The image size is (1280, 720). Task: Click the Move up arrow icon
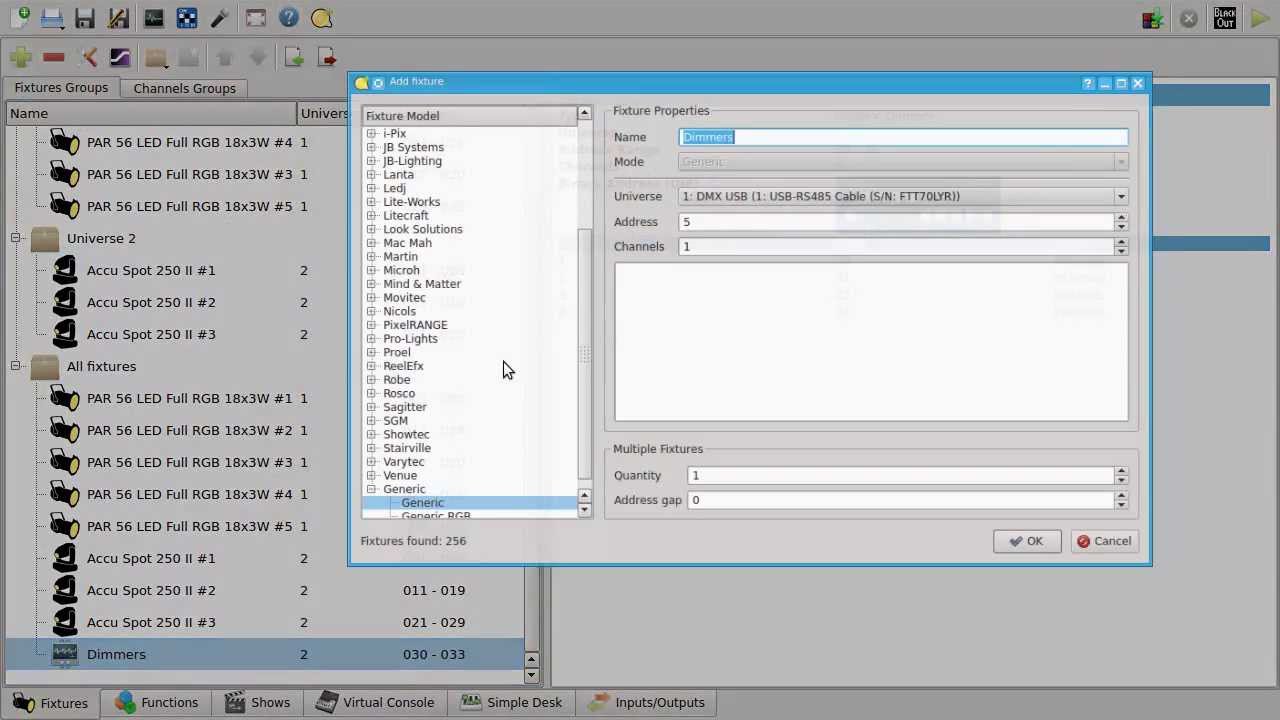coord(224,57)
